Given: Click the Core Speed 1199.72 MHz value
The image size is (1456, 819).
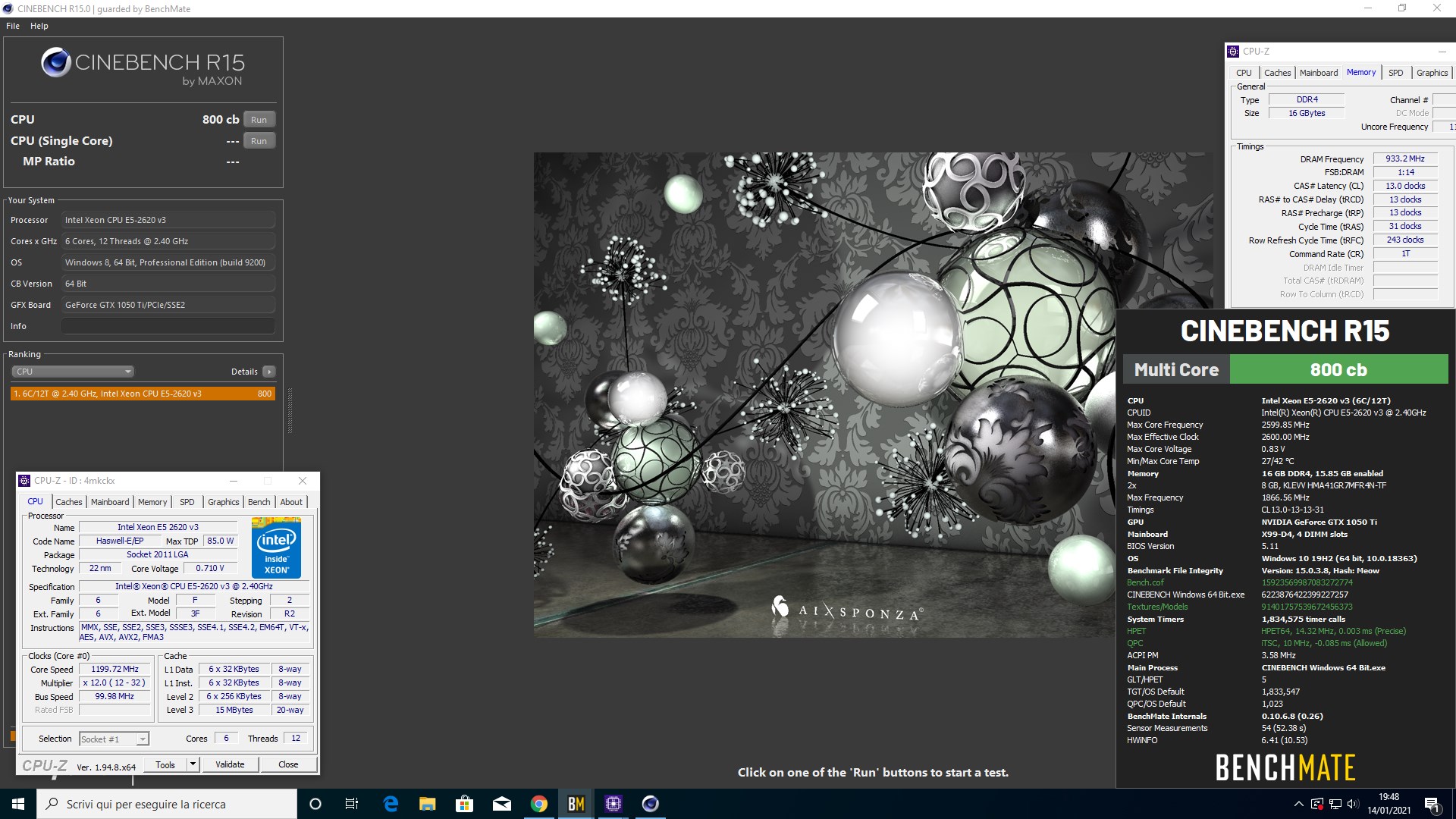Looking at the screenshot, I should pyautogui.click(x=115, y=670).
